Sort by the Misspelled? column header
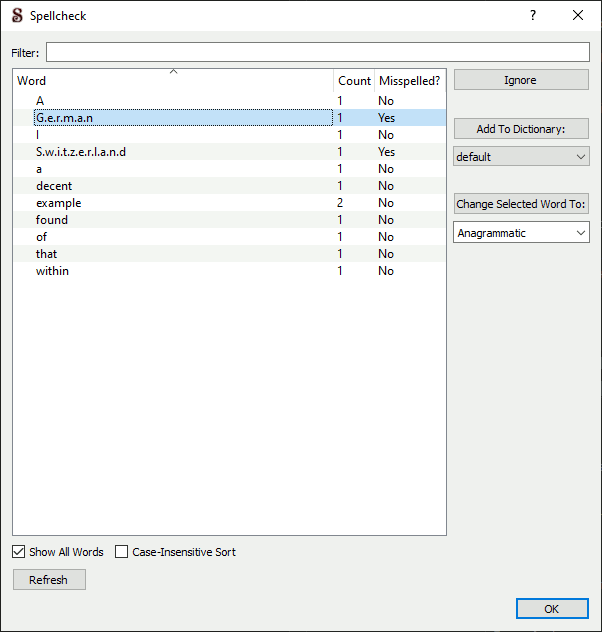Screen dimensions: 602x632 click(x=409, y=81)
